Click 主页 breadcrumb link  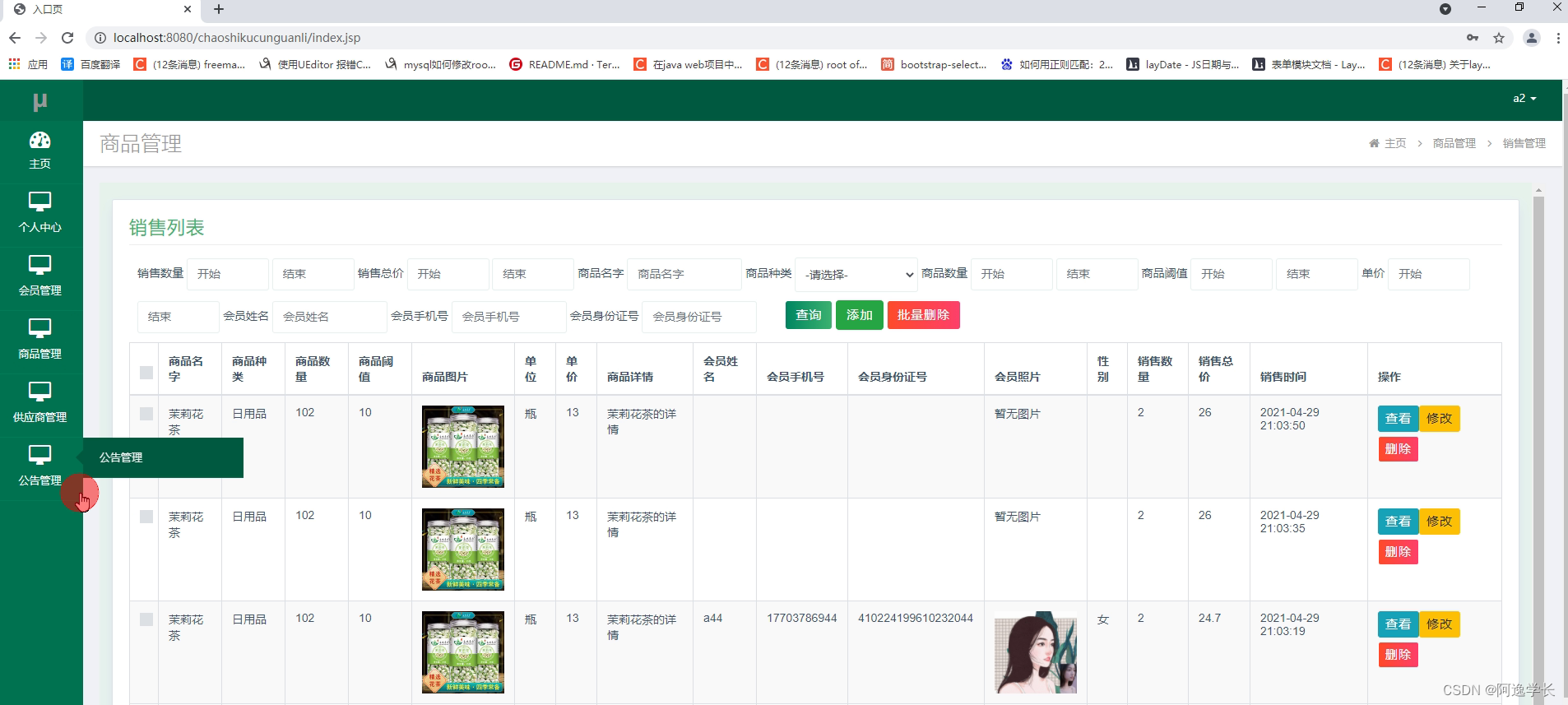click(1395, 143)
